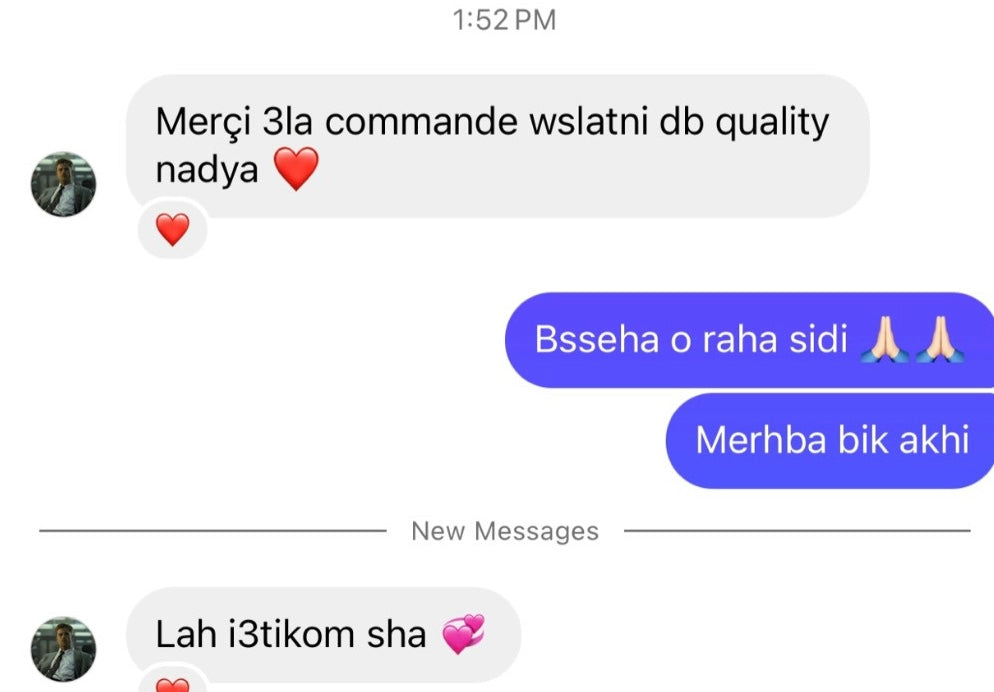994x692 pixels.
Task: Tap the avatar next to "Lah i3tikom sha"
Action: click(63, 649)
